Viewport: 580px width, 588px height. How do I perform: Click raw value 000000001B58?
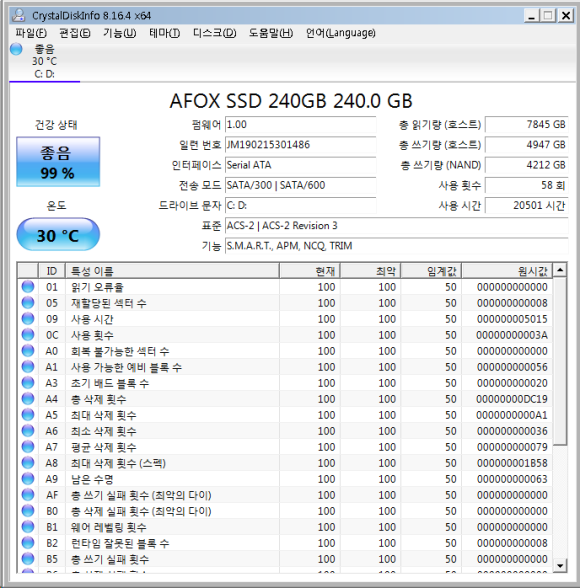coord(512,463)
